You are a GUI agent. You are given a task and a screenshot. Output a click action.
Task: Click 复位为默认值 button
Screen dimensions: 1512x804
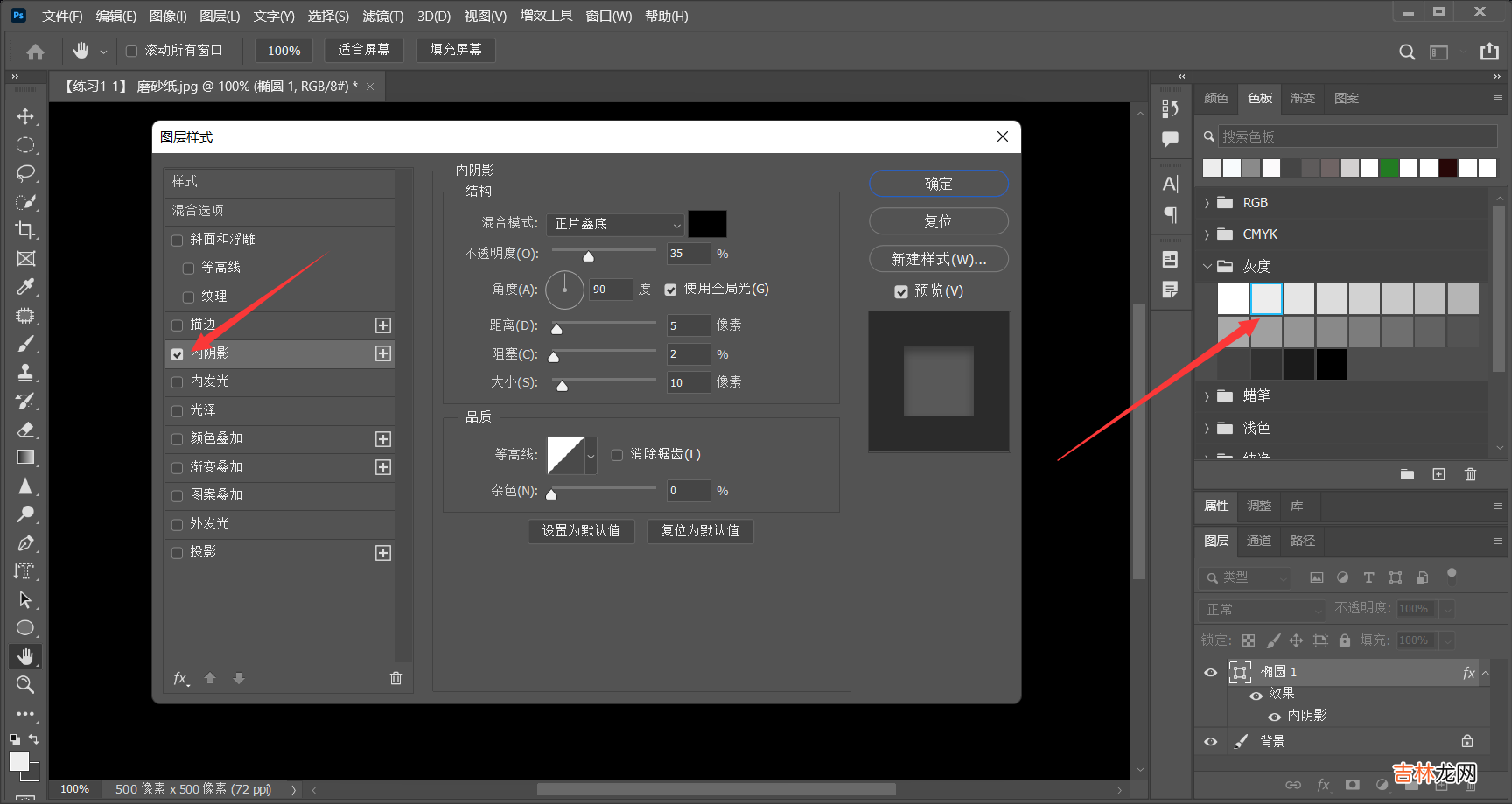pos(700,531)
